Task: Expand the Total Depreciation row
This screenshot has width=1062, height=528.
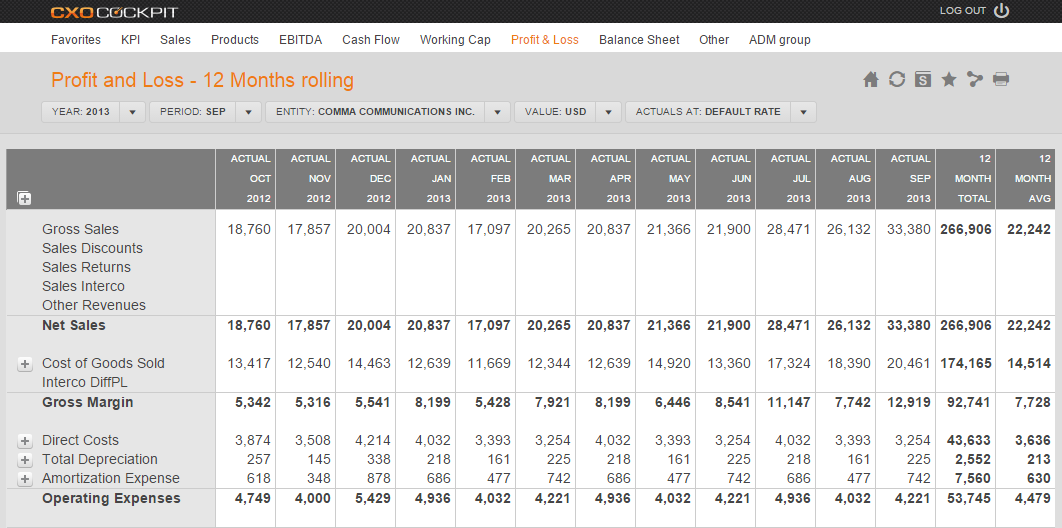Action: click(24, 460)
